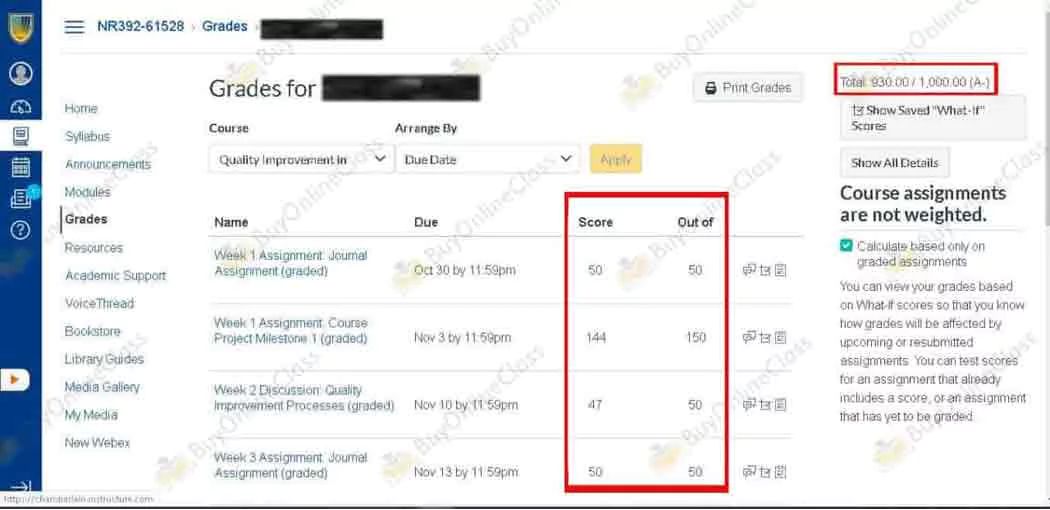Open New Webex in course menu

pos(97,443)
